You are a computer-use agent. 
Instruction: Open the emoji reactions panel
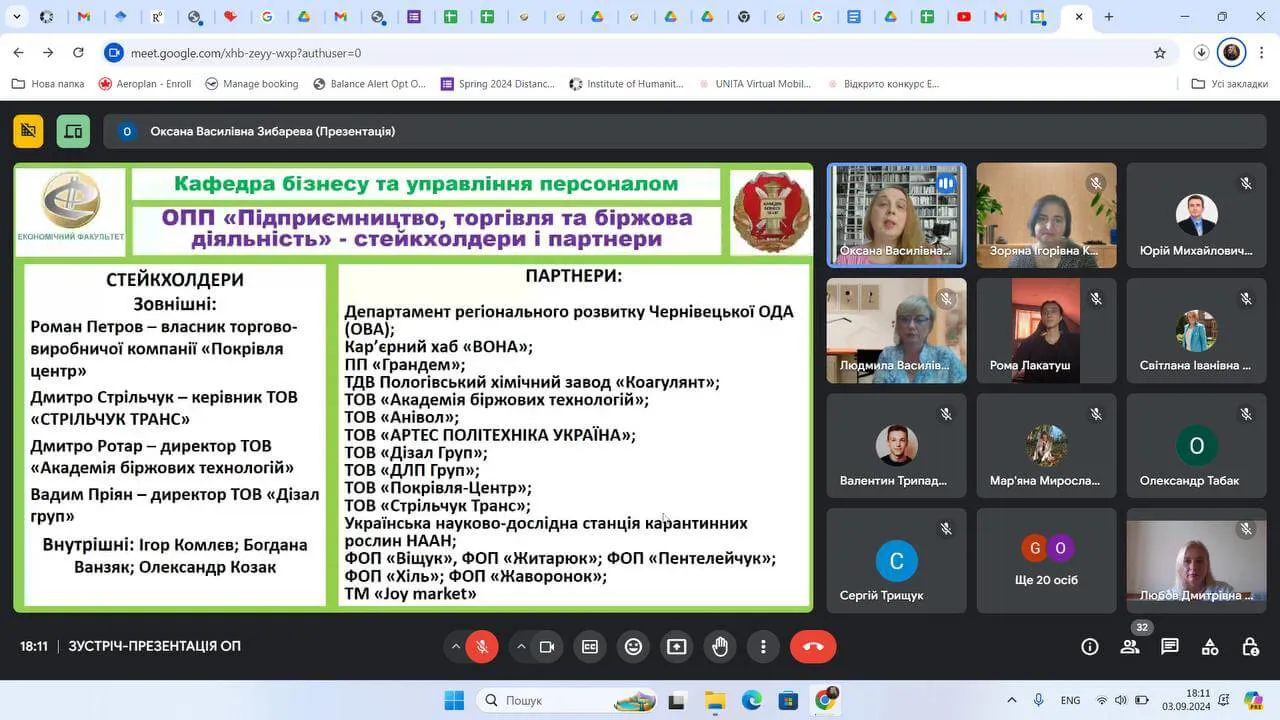(x=633, y=647)
